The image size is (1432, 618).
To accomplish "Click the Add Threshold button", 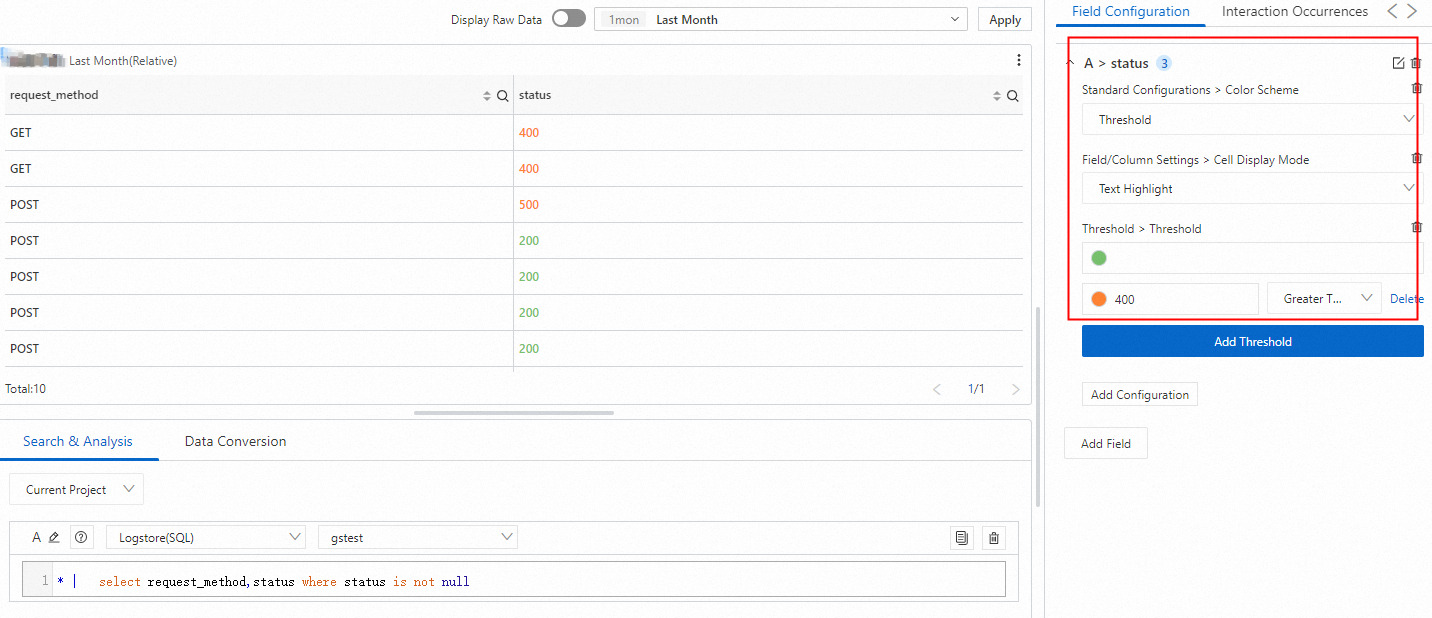I will 1252,341.
